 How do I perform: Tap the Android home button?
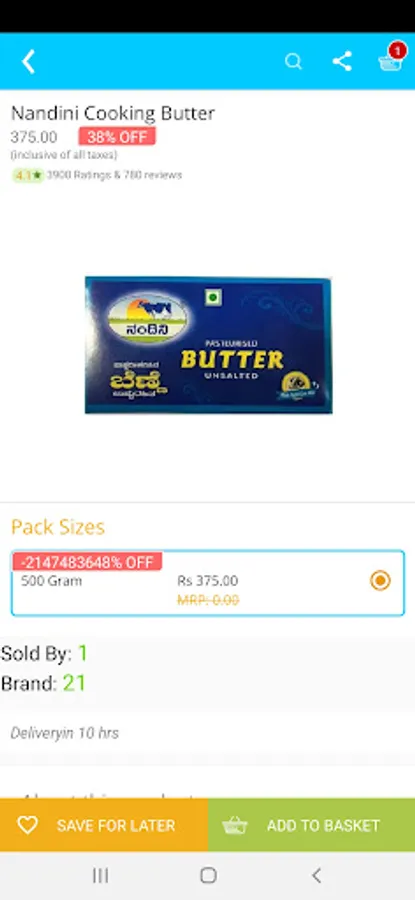coord(208,875)
